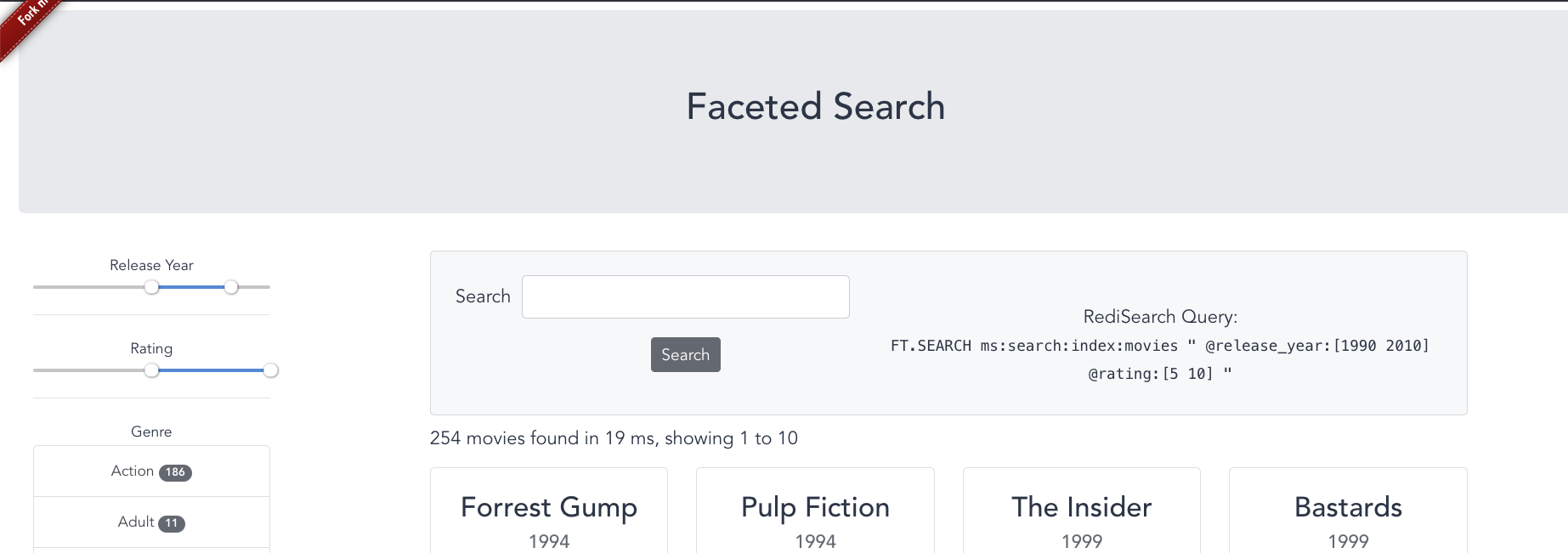Click the Rating minimum slider handle
The height and width of the screenshot is (553, 1568).
pos(151,370)
